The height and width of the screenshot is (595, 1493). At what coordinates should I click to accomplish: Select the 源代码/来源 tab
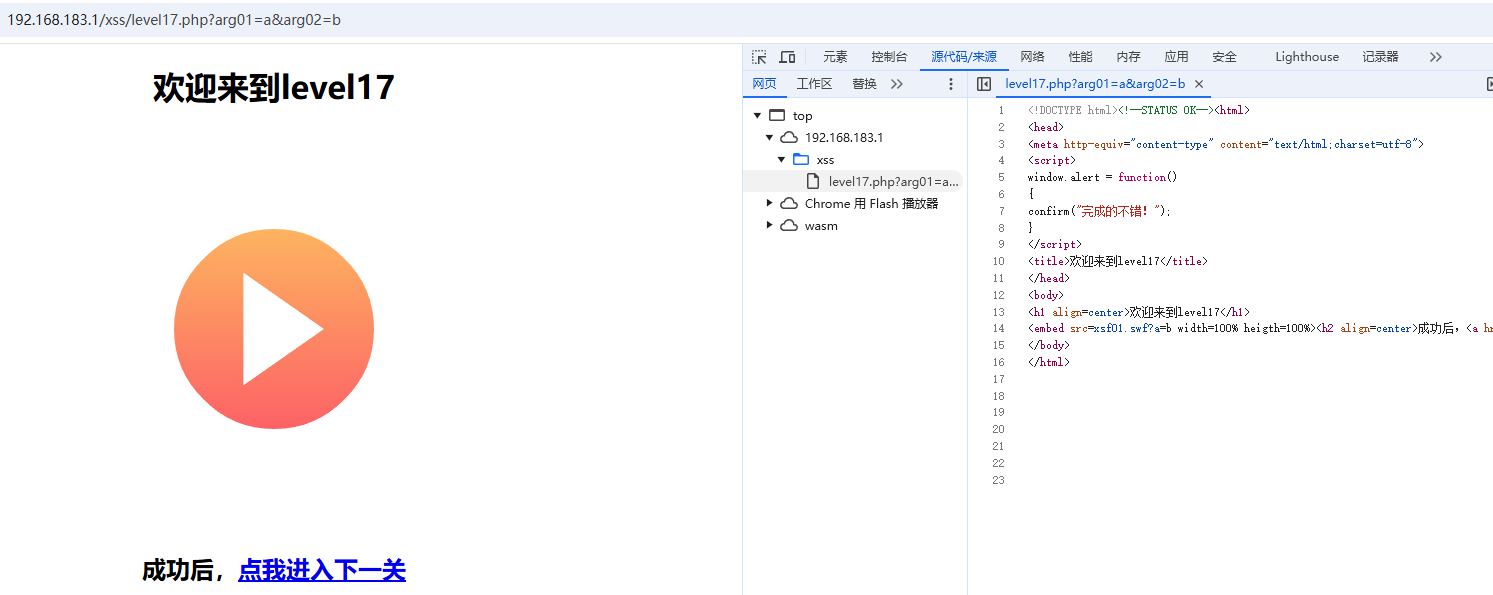[x=964, y=57]
